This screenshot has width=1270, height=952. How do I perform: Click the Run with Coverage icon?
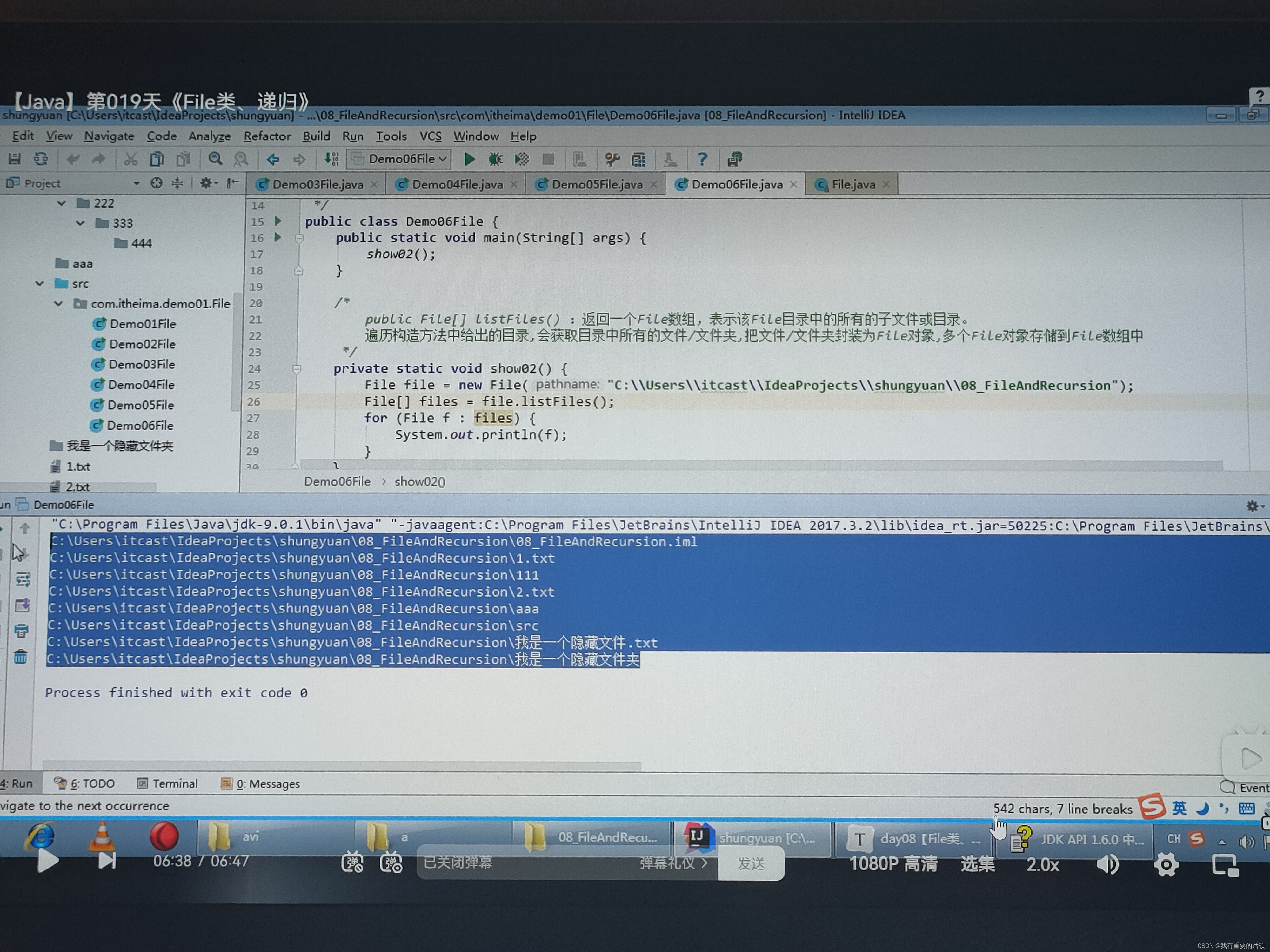[x=521, y=159]
